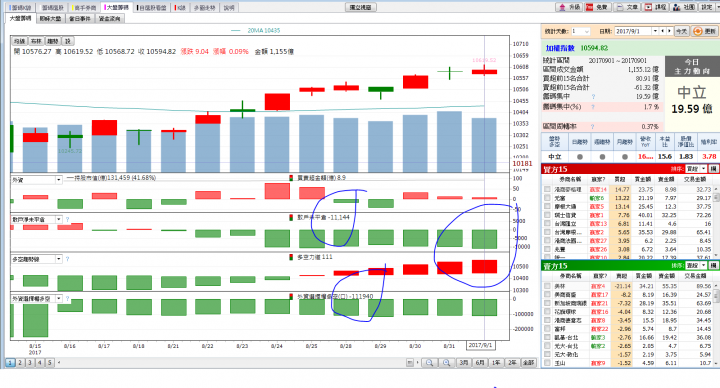Click the 趨勢 chart button
The image size is (720, 388).
pos(53,41)
